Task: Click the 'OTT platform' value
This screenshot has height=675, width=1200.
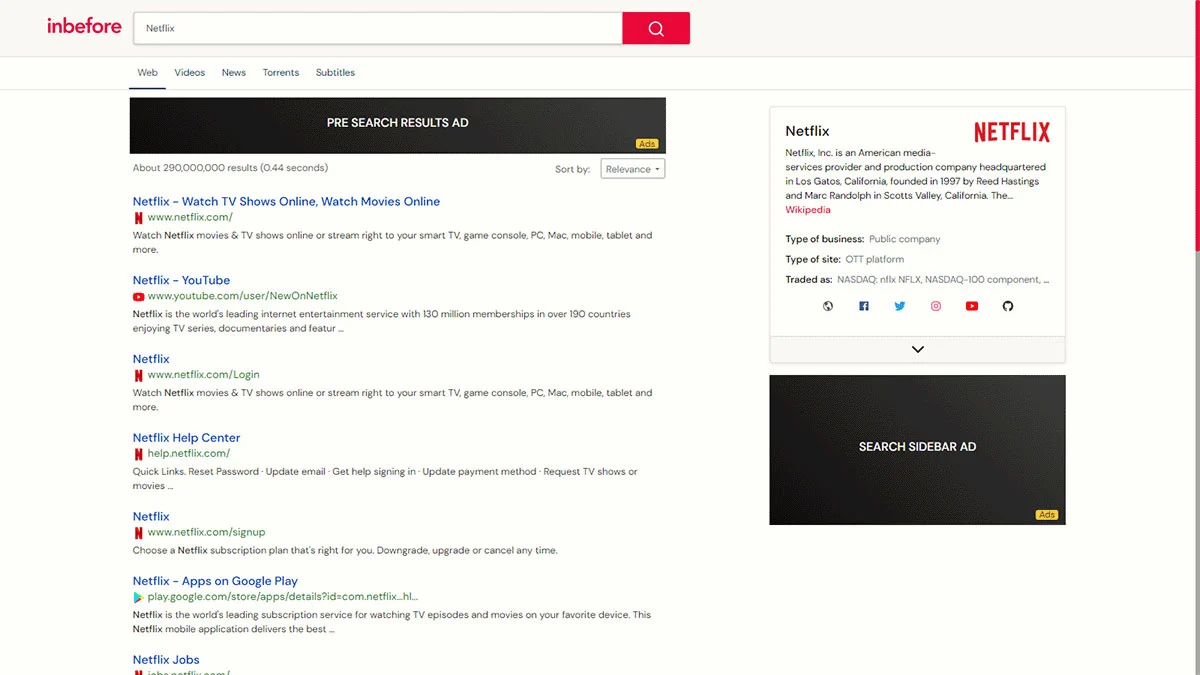Action: 875,260
